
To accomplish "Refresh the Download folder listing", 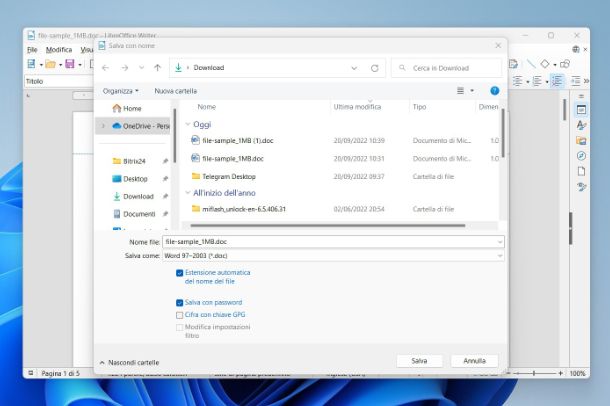I will tap(375, 68).
